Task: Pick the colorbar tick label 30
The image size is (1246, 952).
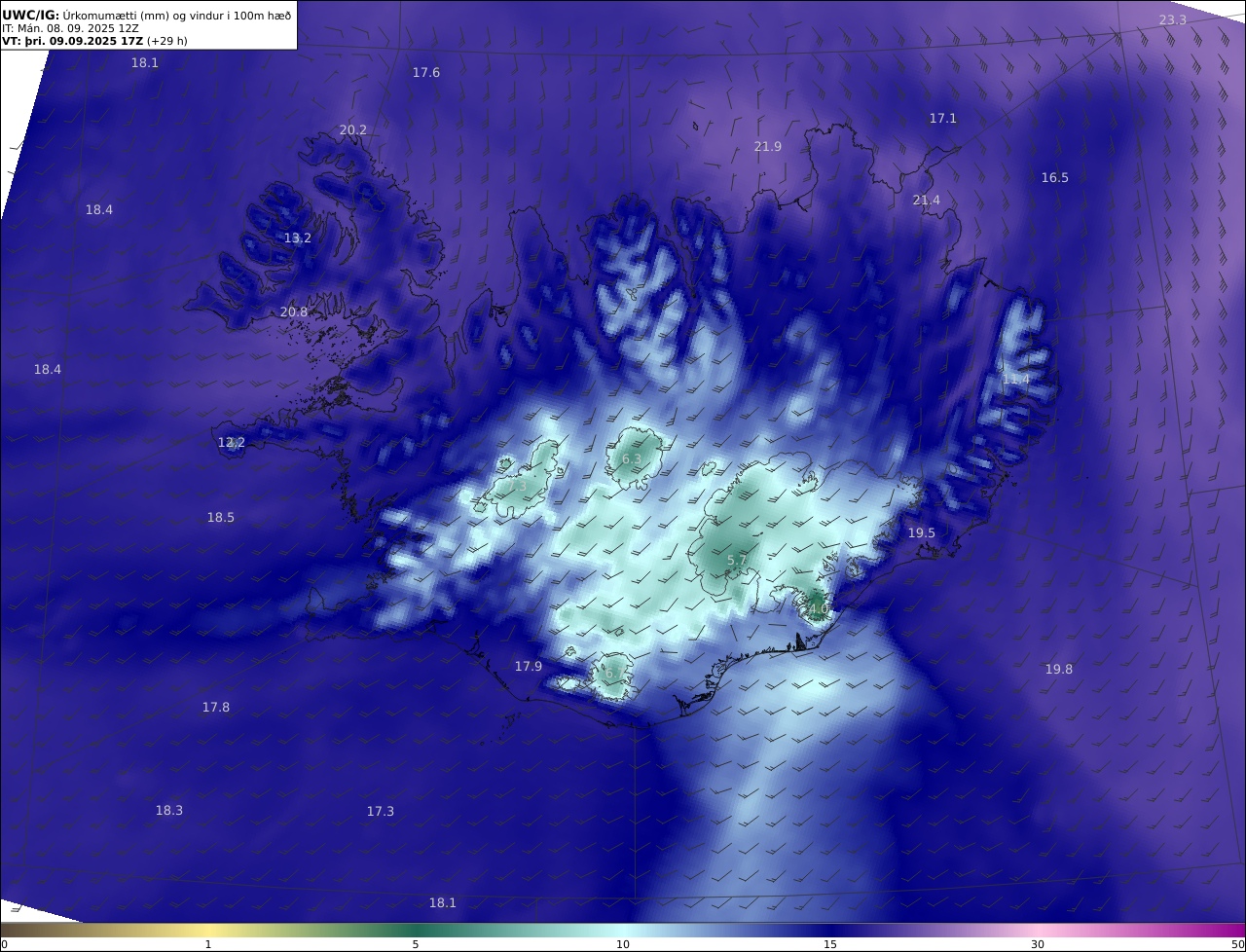Action: (1038, 944)
